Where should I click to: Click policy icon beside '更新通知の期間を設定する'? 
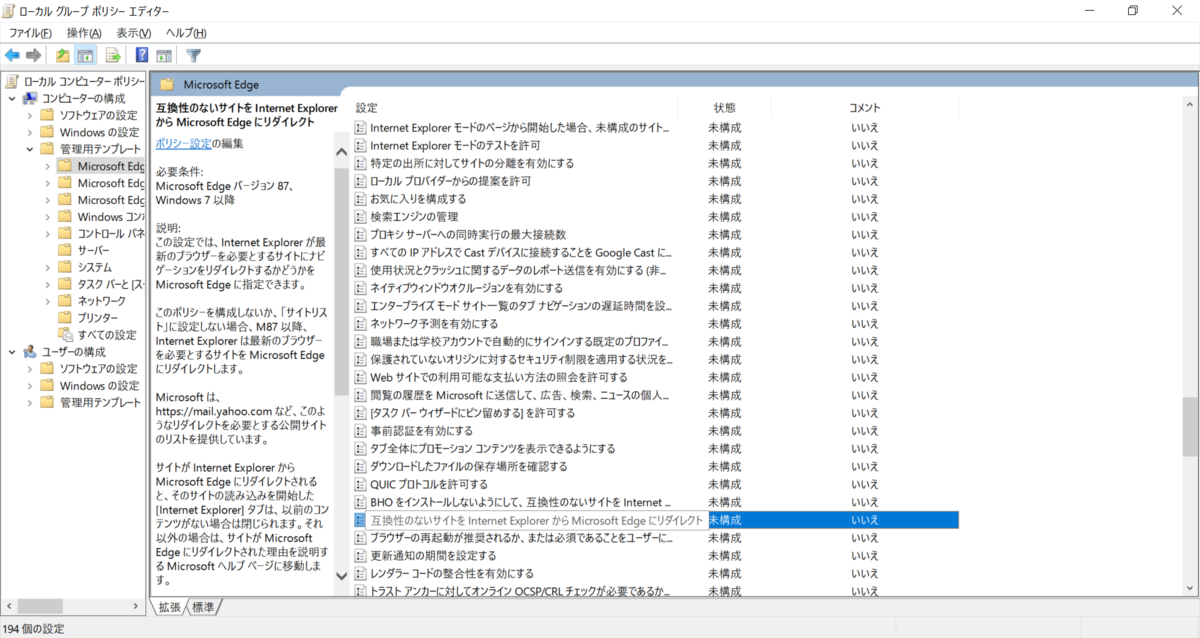tap(361, 555)
